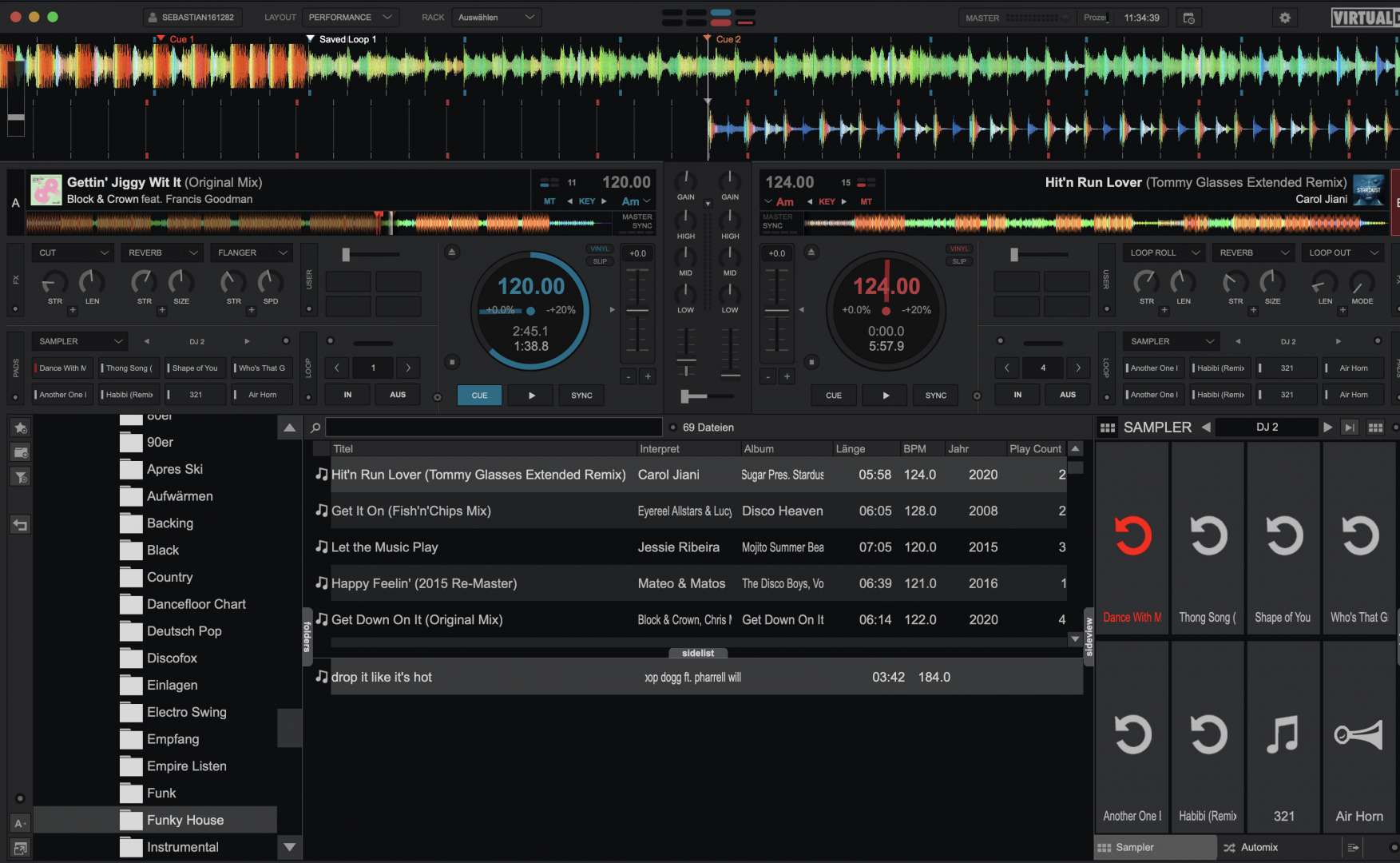This screenshot has width=1400, height=863.
Task: Play deck A
Action: tap(532, 396)
